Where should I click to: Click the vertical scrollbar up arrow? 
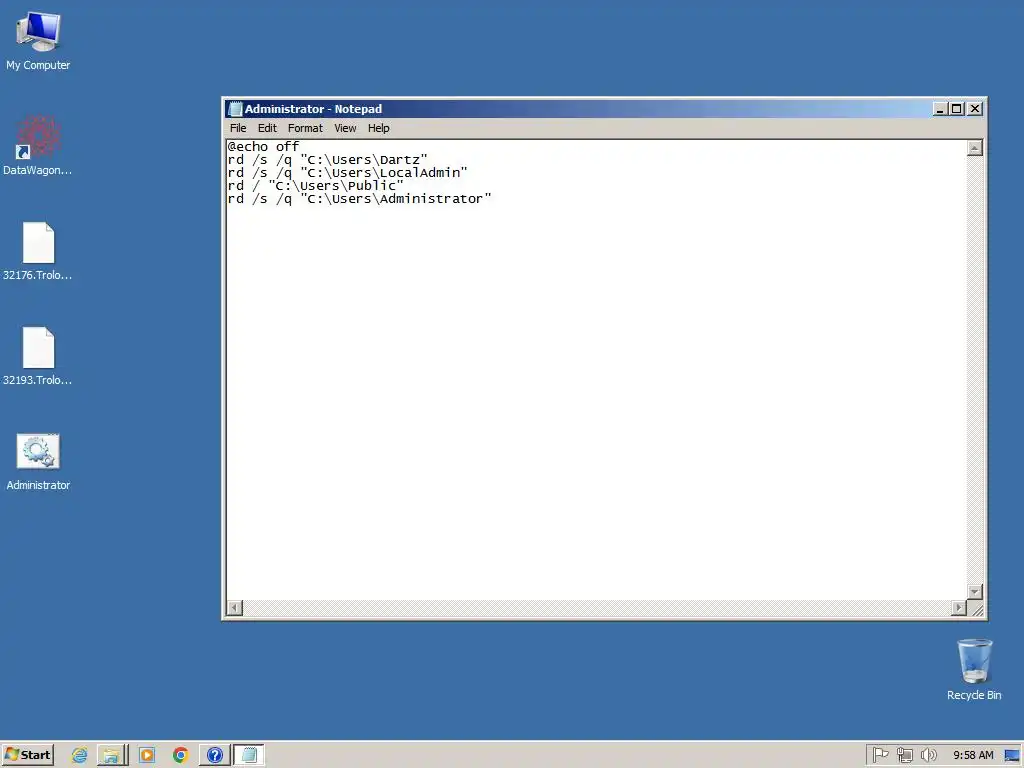[x=974, y=148]
